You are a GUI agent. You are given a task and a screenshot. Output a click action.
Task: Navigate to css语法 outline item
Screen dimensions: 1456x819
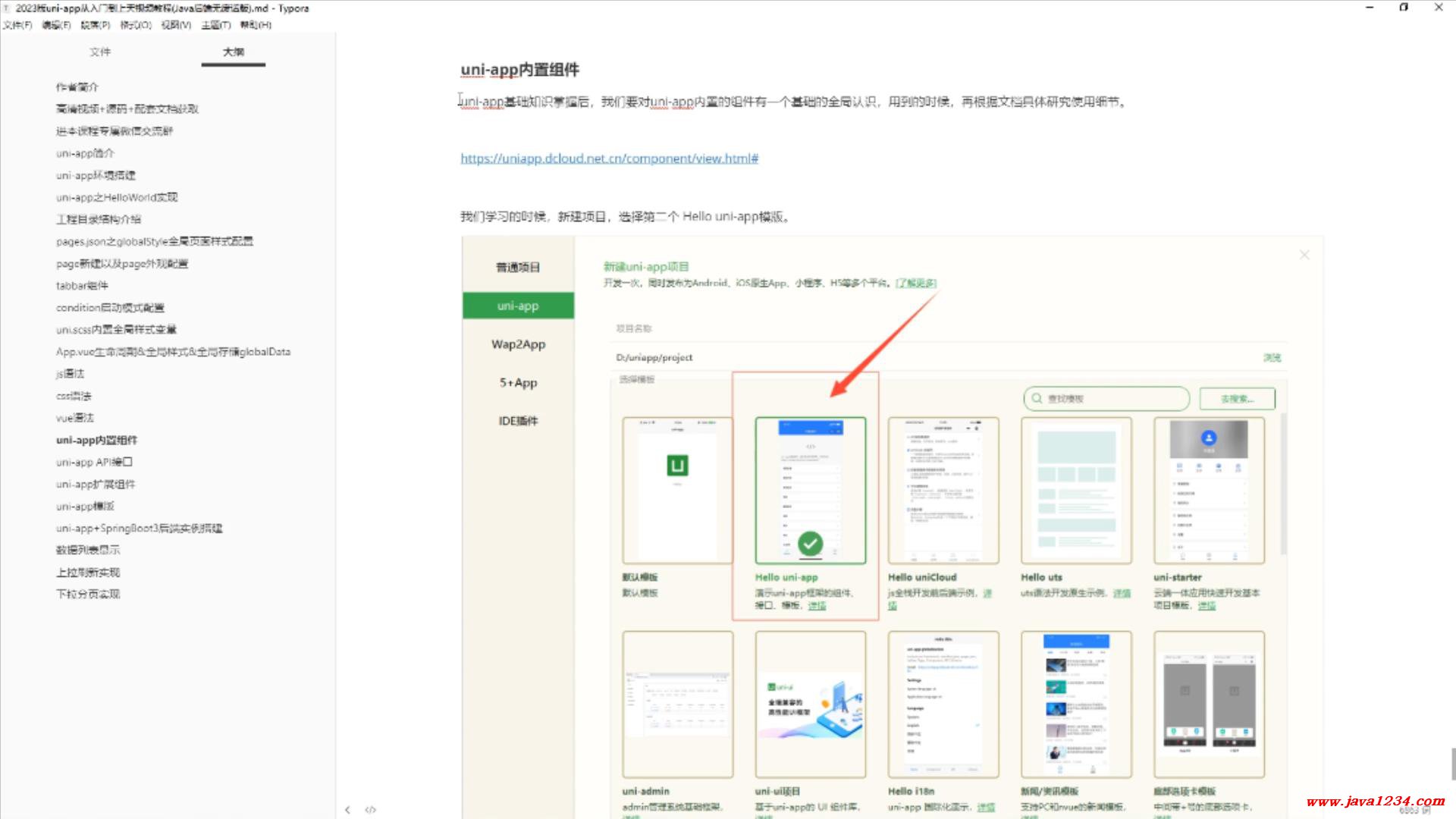tap(74, 396)
